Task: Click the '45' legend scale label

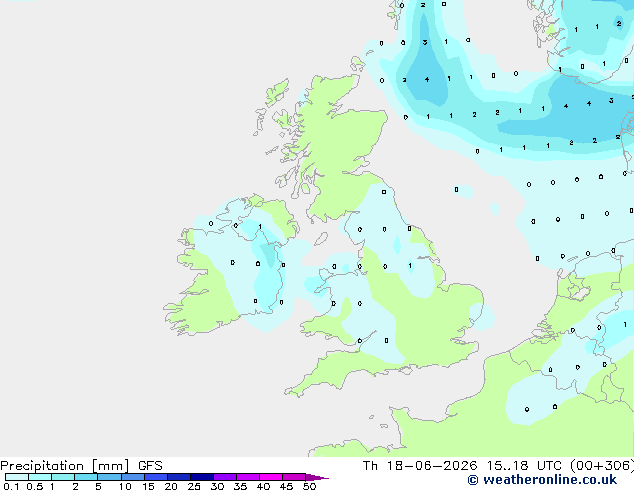Action: pos(286,486)
